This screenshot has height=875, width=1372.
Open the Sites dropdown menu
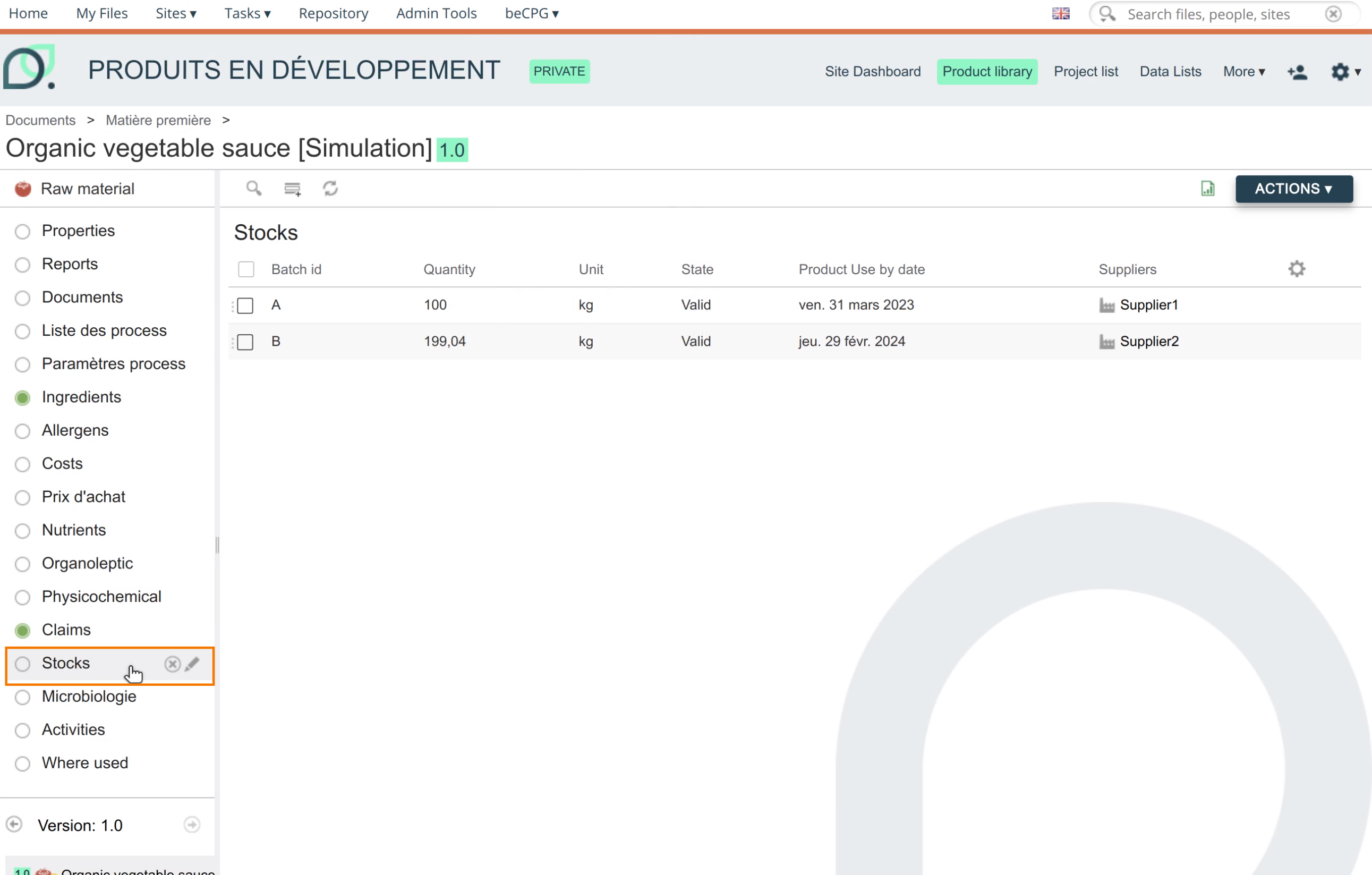[x=176, y=13]
